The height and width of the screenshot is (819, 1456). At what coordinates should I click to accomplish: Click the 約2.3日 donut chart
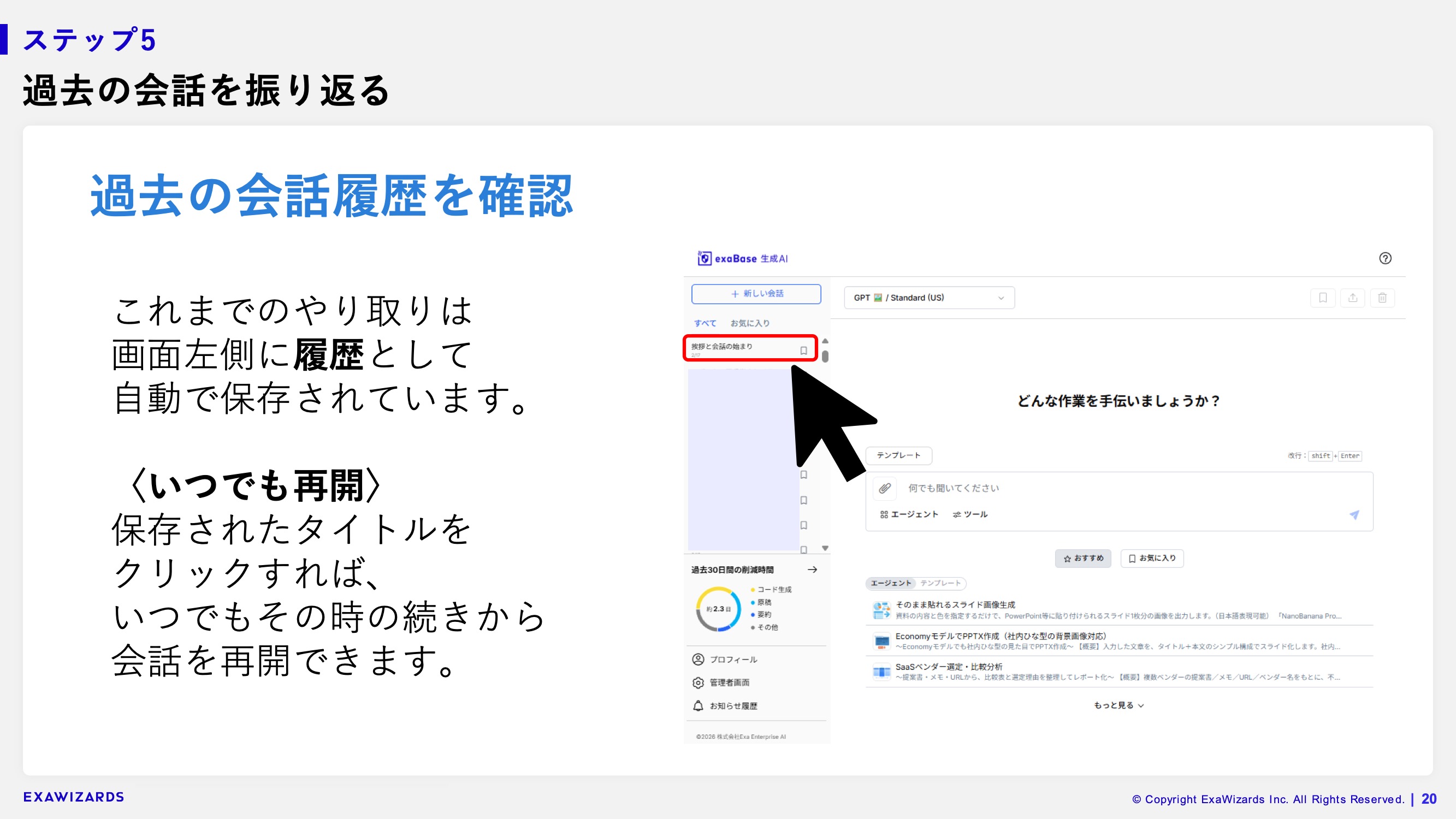pyautogui.click(x=718, y=609)
